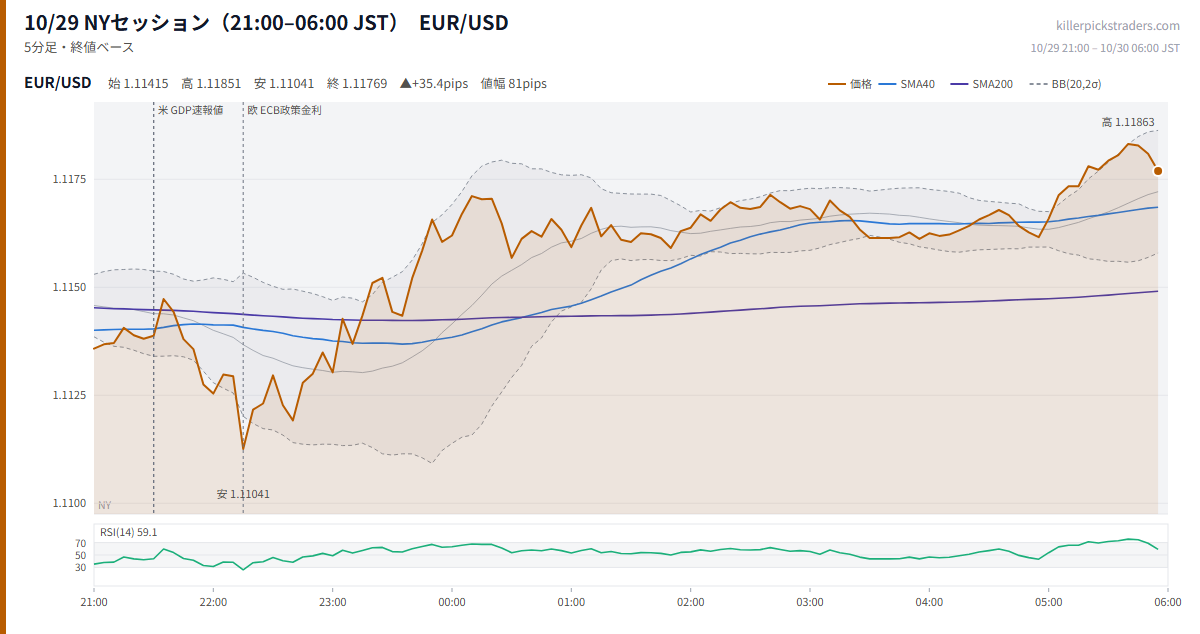Click the 00:00 label on the time axis

[452, 603]
